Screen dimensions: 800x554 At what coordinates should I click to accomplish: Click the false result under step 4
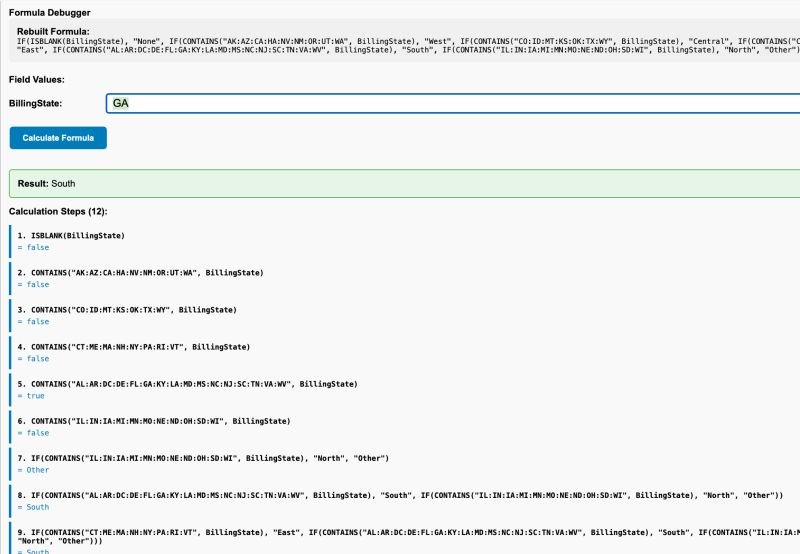click(34, 359)
